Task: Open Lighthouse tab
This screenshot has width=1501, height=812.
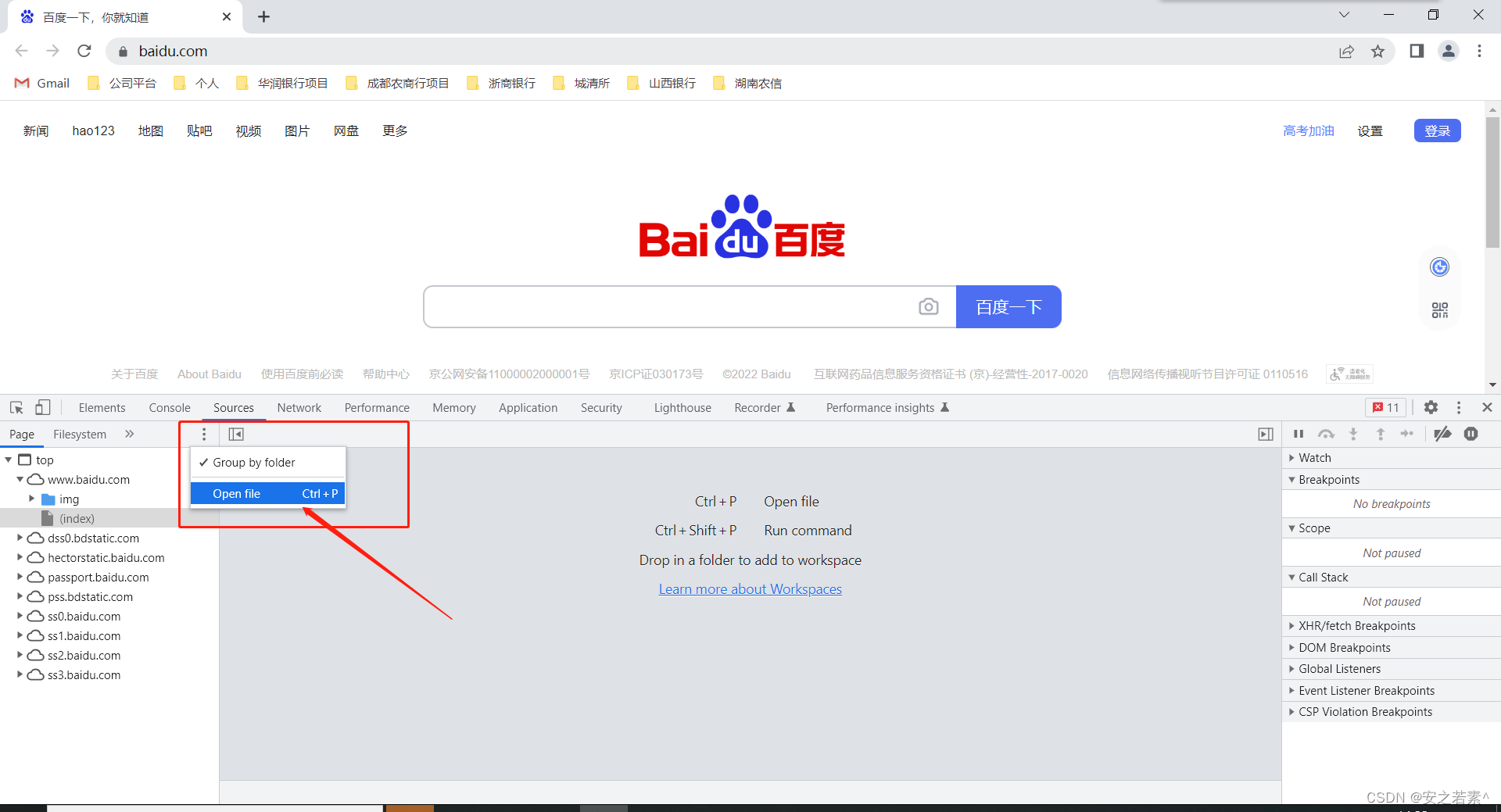Action: point(682,408)
